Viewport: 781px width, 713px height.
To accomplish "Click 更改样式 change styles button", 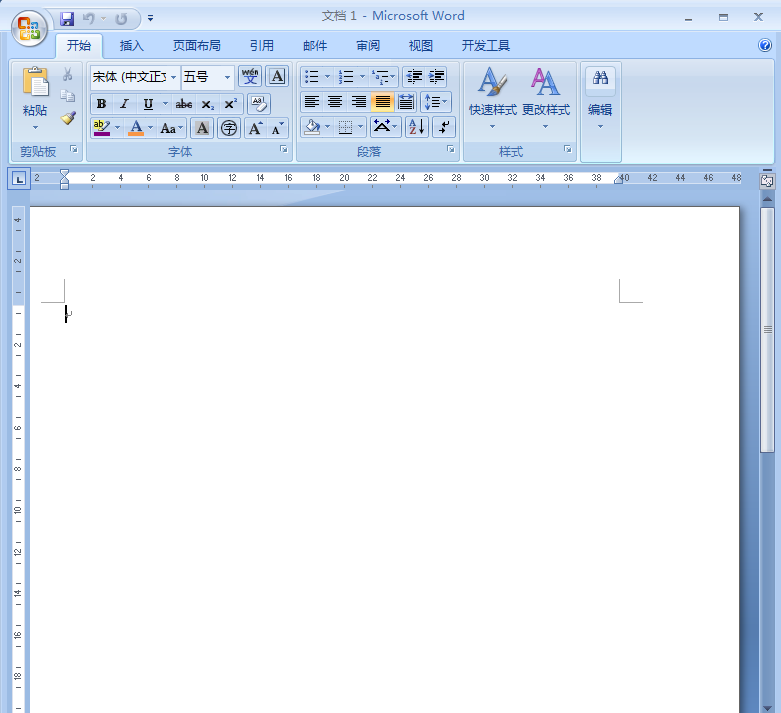I will coord(545,99).
